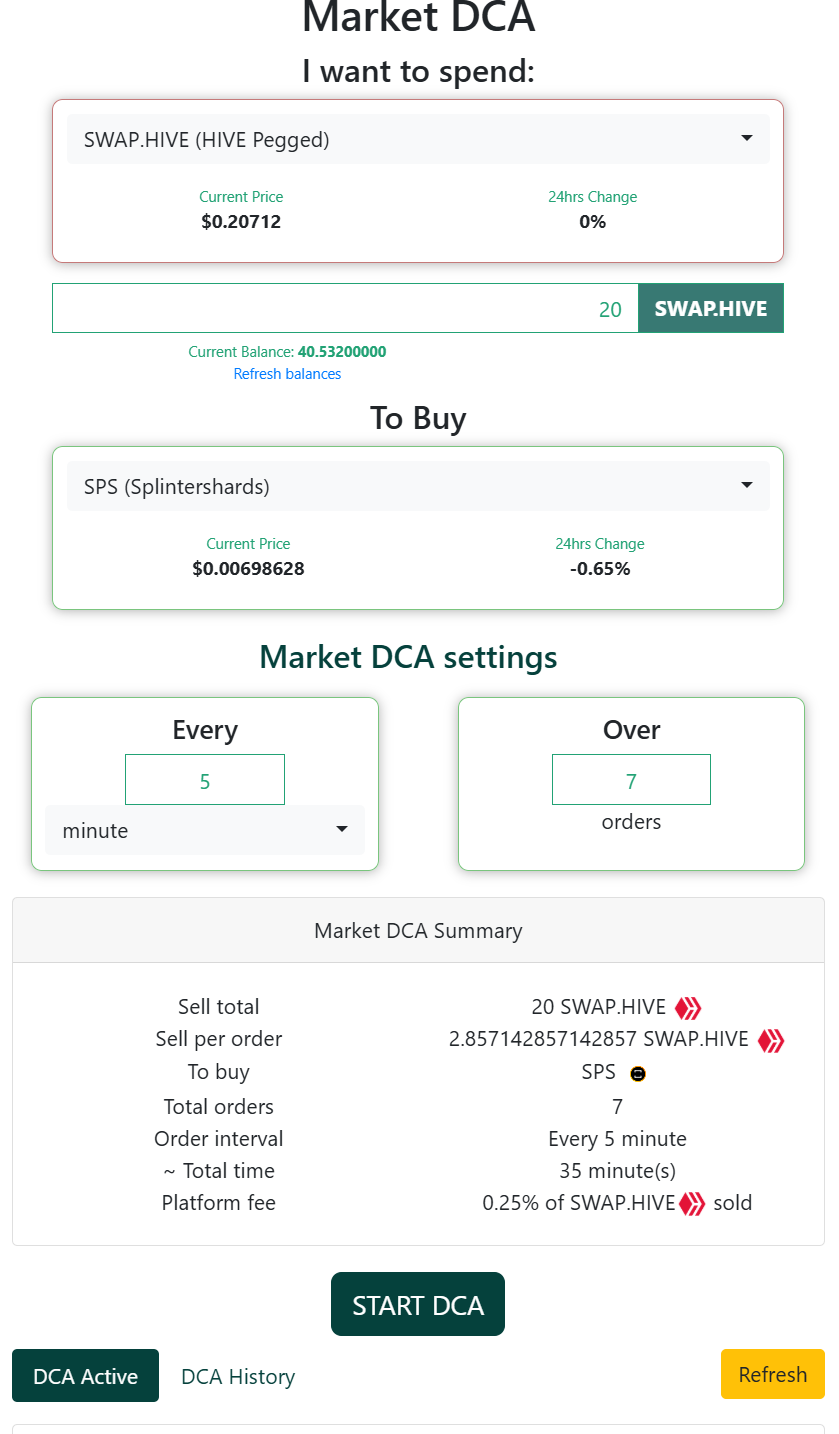The width and height of the screenshot is (839, 1434).
Task: Click the Market DCA Summary header
Action: (x=418, y=931)
